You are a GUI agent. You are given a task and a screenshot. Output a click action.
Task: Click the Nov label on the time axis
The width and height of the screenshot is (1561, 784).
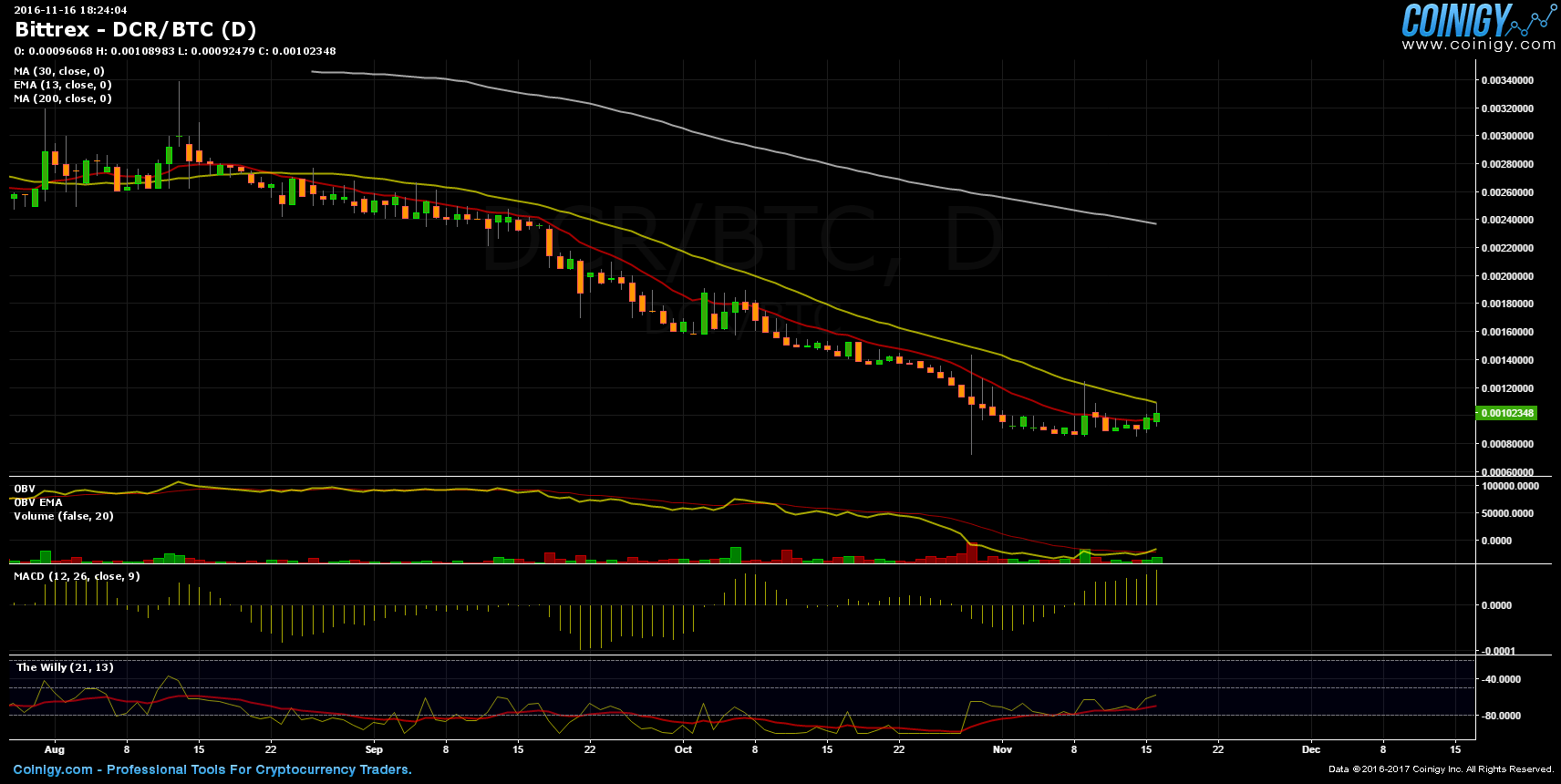(1002, 749)
